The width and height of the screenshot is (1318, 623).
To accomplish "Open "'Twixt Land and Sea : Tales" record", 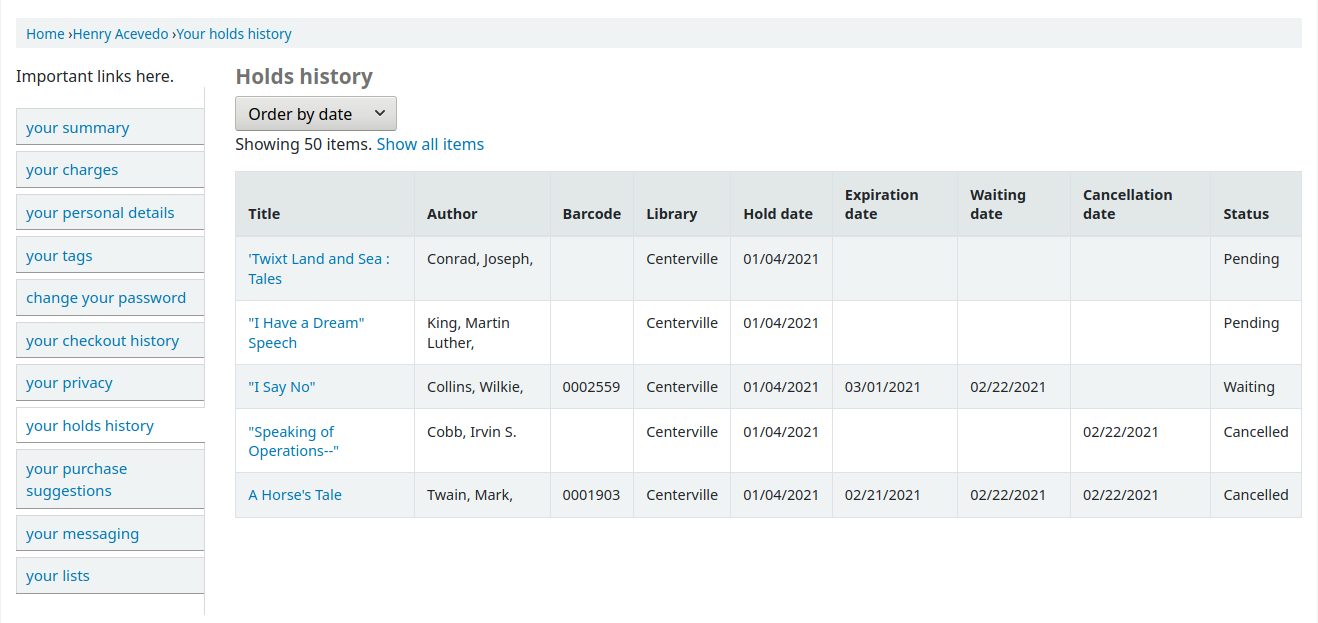I will 318,268.
